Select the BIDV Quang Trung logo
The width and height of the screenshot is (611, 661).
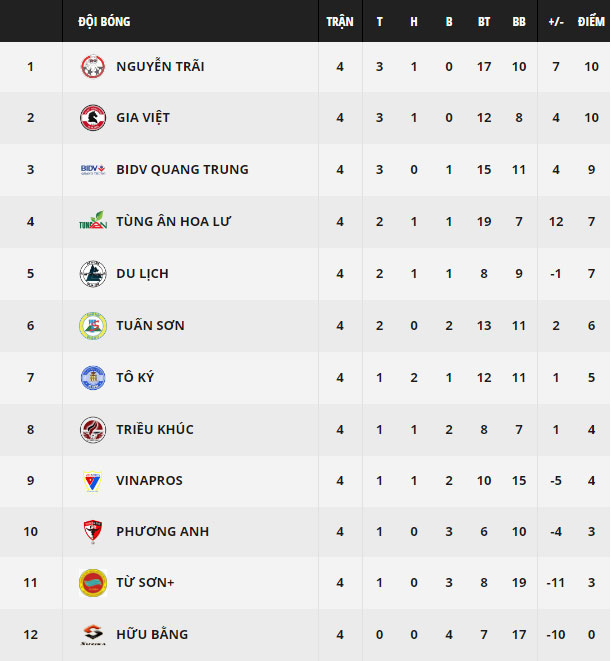point(93,169)
